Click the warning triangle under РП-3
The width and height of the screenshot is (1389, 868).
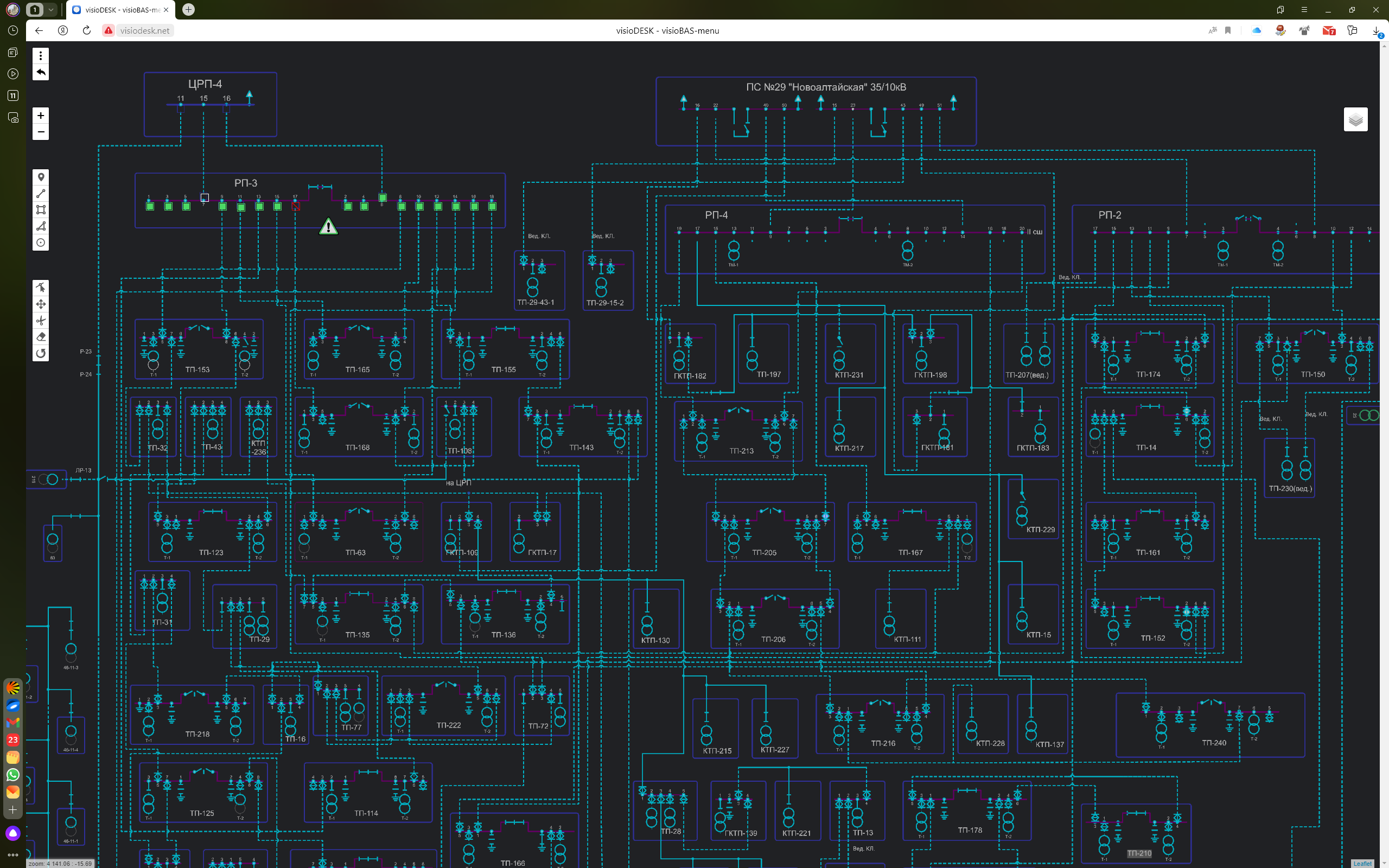[328, 227]
